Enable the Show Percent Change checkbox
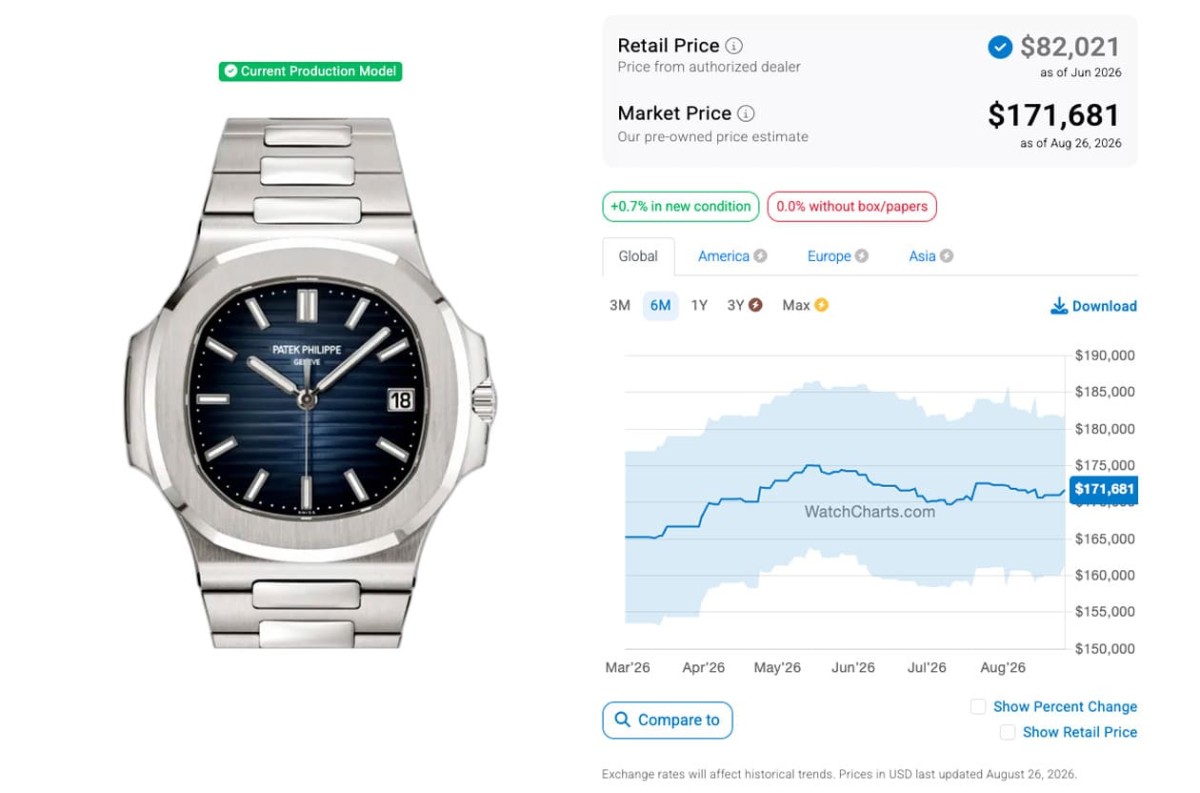This screenshot has width=1200, height=793. pos(978,707)
